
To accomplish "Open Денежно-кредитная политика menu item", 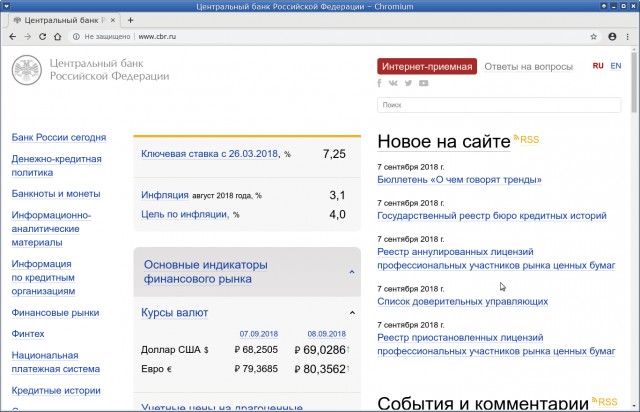I will pos(56,166).
